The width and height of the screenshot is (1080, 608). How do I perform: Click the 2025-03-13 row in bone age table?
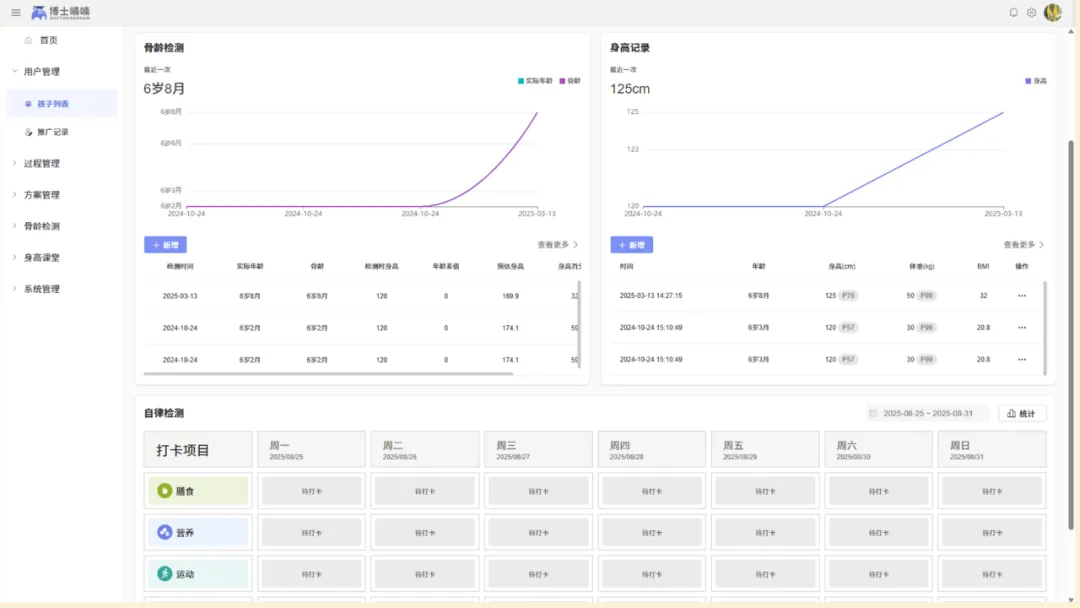[361, 296]
